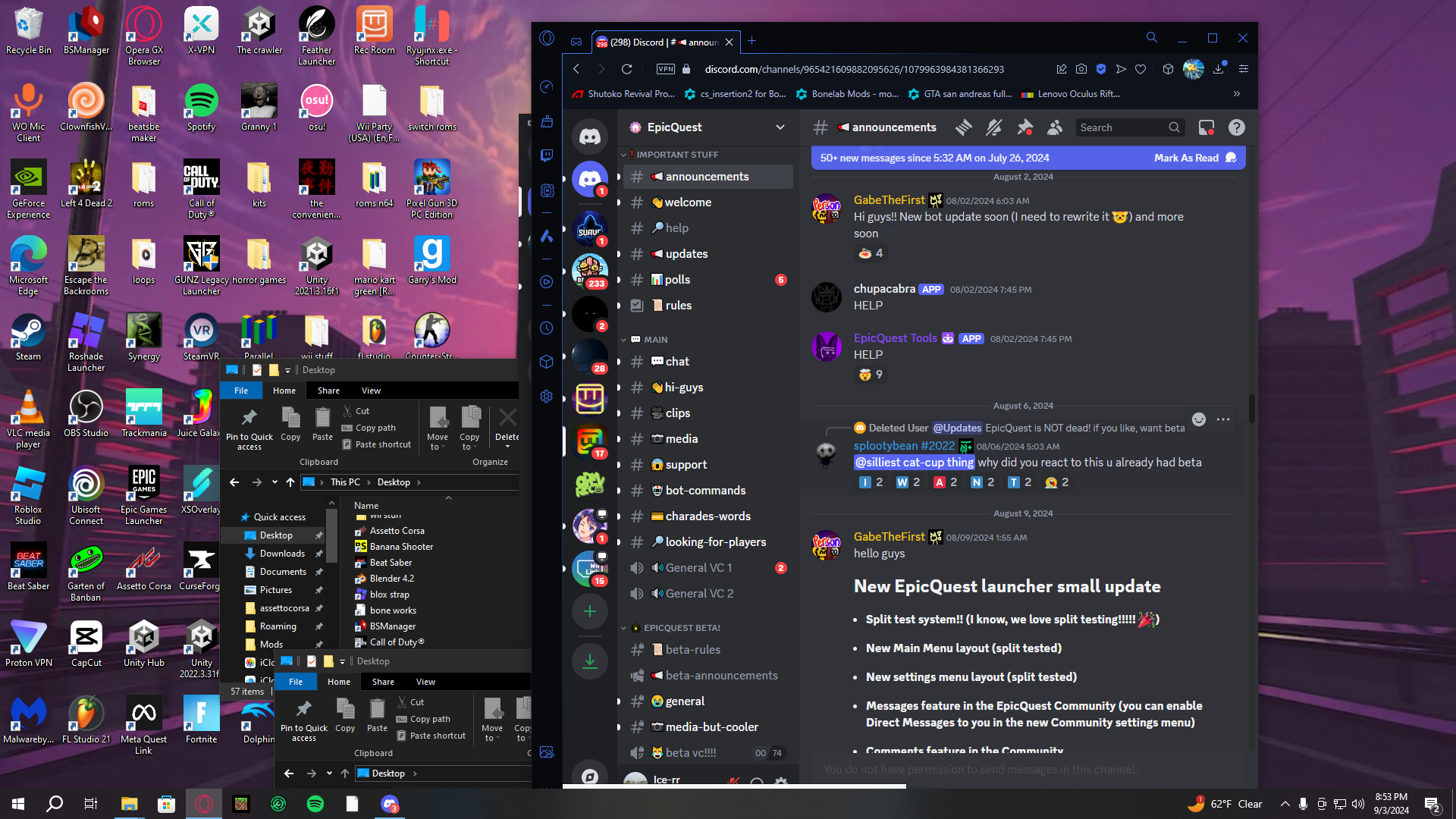The height and width of the screenshot is (819, 1456).
Task: Open the Threads icon in channel header
Action: [x=964, y=127]
